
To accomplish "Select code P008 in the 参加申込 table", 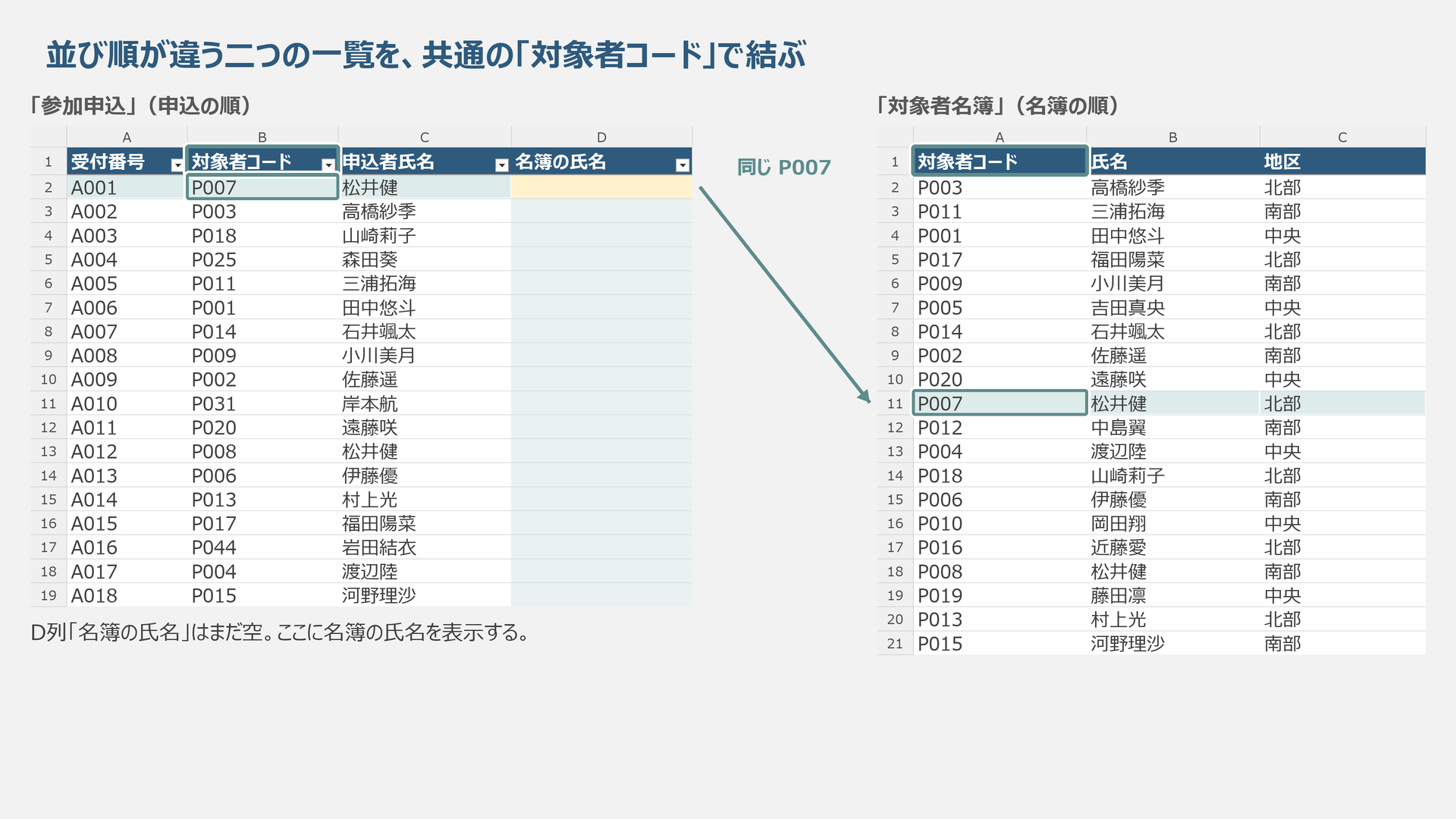I will 262,451.
